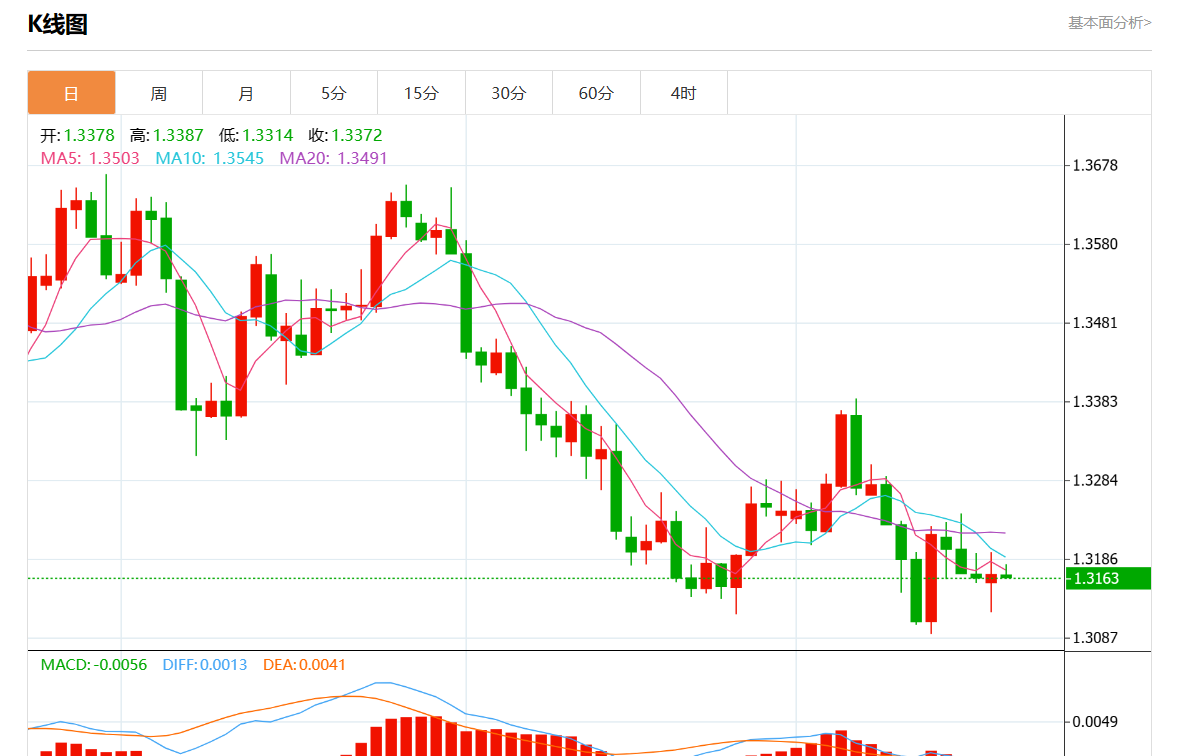Click the 1.3580 price axis label
Screen dimensions: 1191x756
point(1095,244)
